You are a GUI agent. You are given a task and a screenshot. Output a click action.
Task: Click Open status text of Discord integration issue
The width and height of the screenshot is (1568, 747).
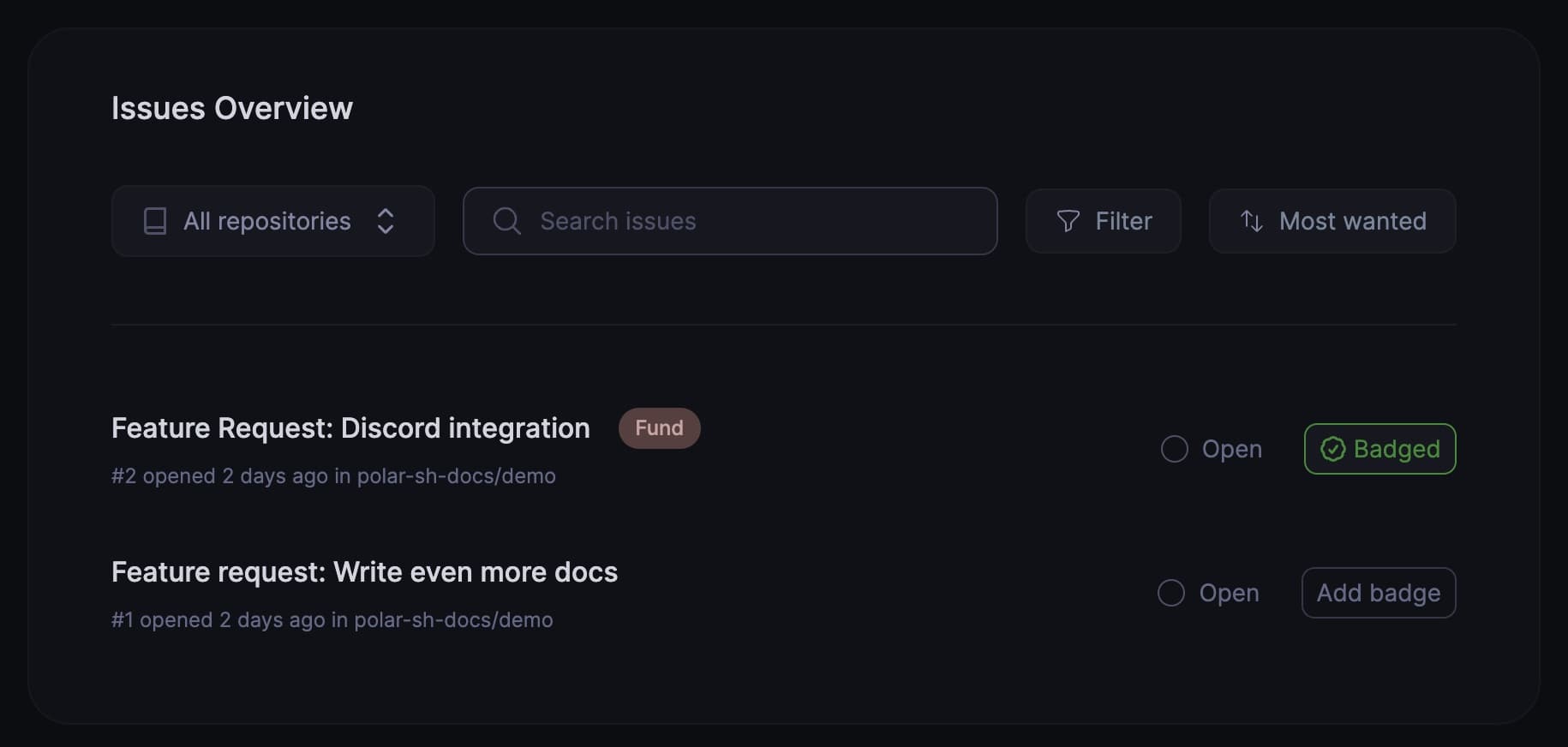1232,449
